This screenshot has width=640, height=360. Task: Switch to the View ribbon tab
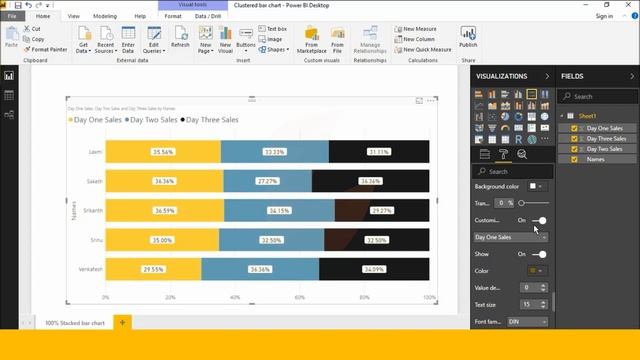pyautogui.click(x=73, y=16)
